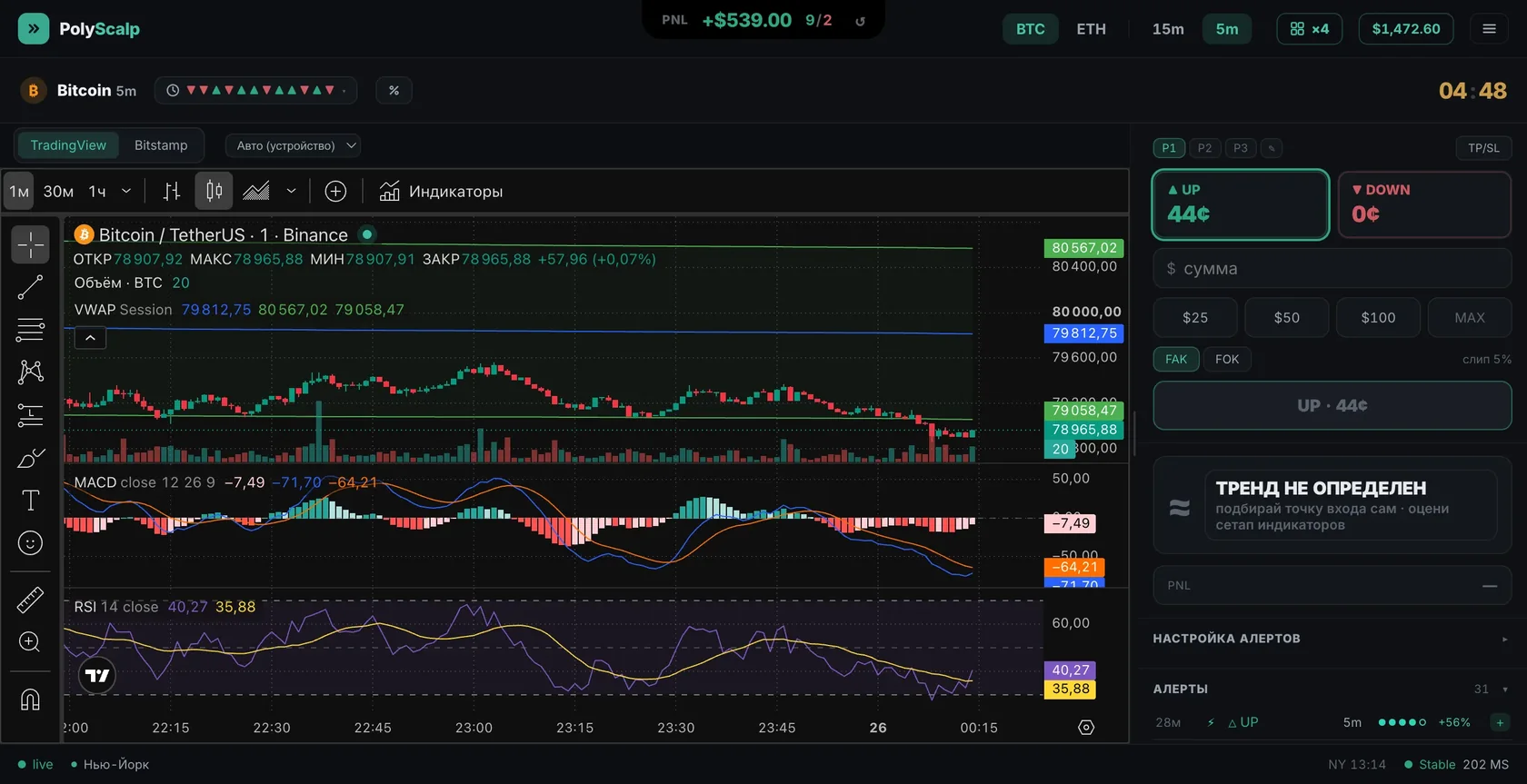This screenshot has height=784, width=1527.
Task: Choose the bars chart style icon
Action: [x=172, y=191]
